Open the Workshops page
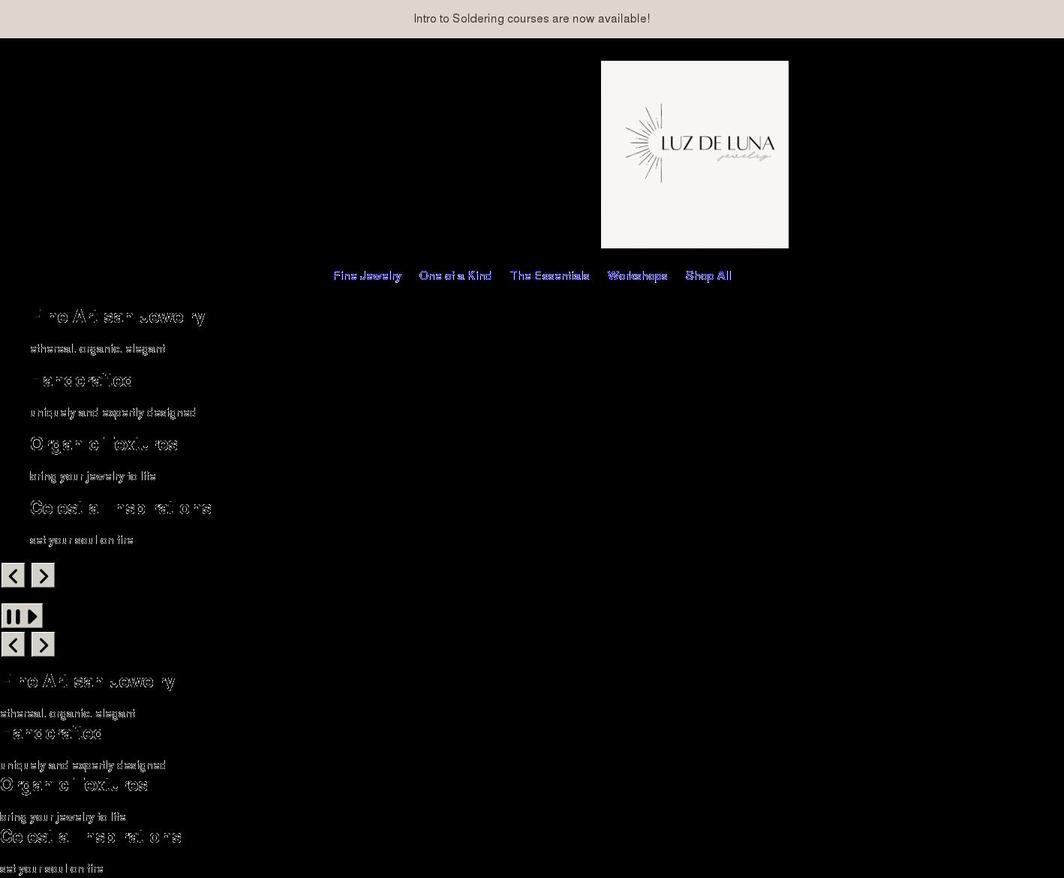The height and width of the screenshot is (878, 1064). pyautogui.click(x=637, y=276)
